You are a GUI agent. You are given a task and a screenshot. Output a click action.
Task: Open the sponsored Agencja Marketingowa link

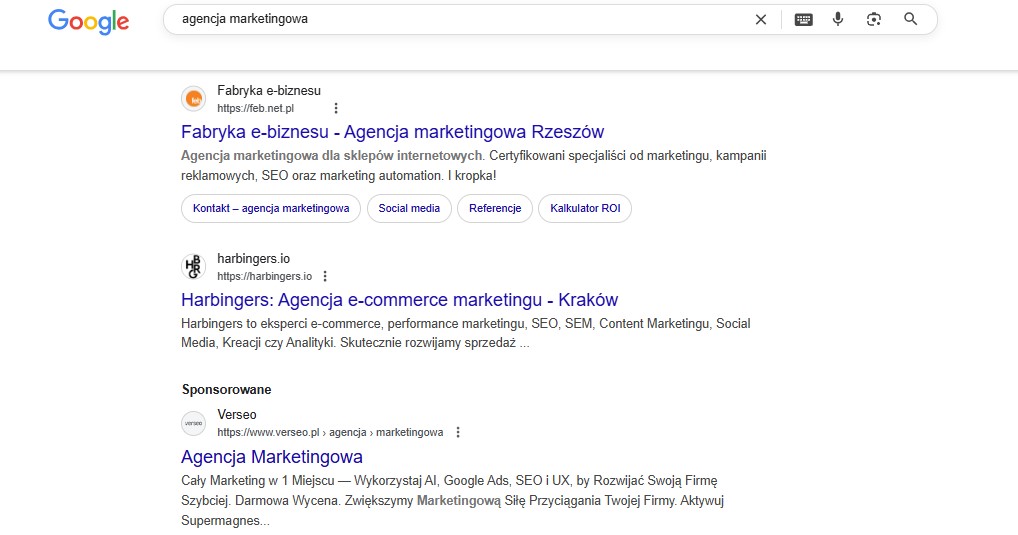click(x=272, y=457)
